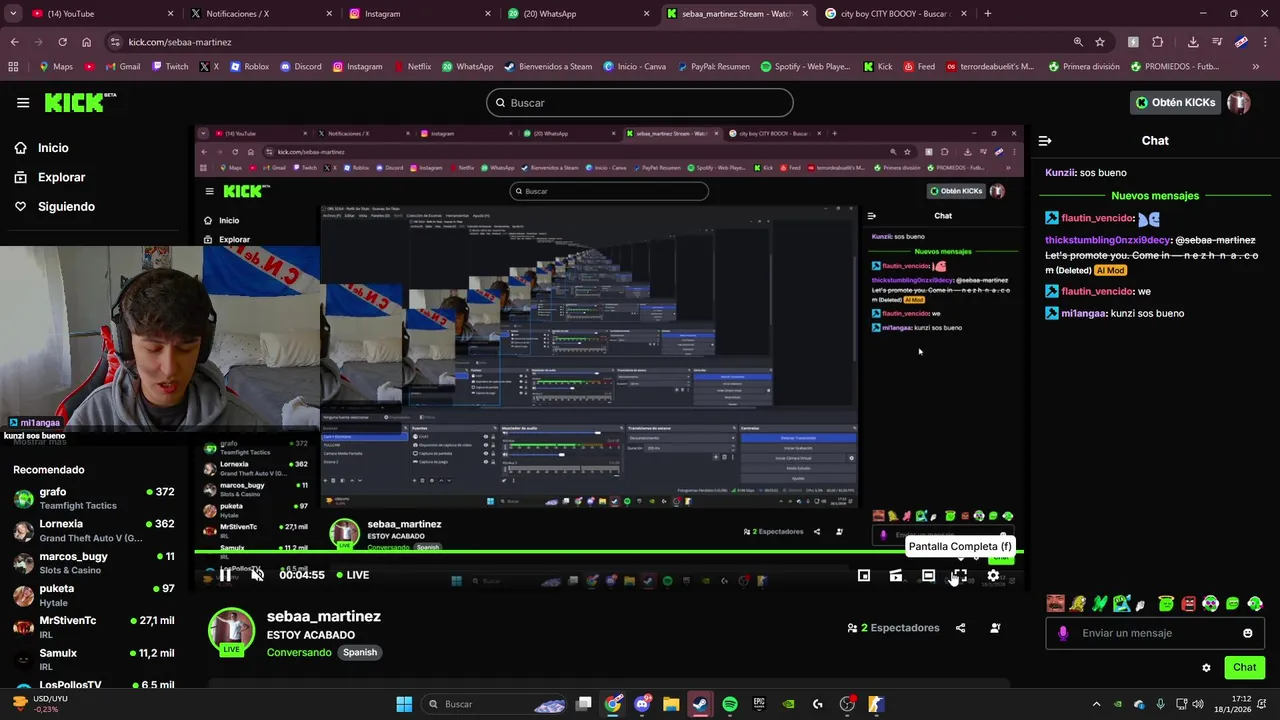Jump to LIVE in player
Screen dimensions: 1280x720
353,575
